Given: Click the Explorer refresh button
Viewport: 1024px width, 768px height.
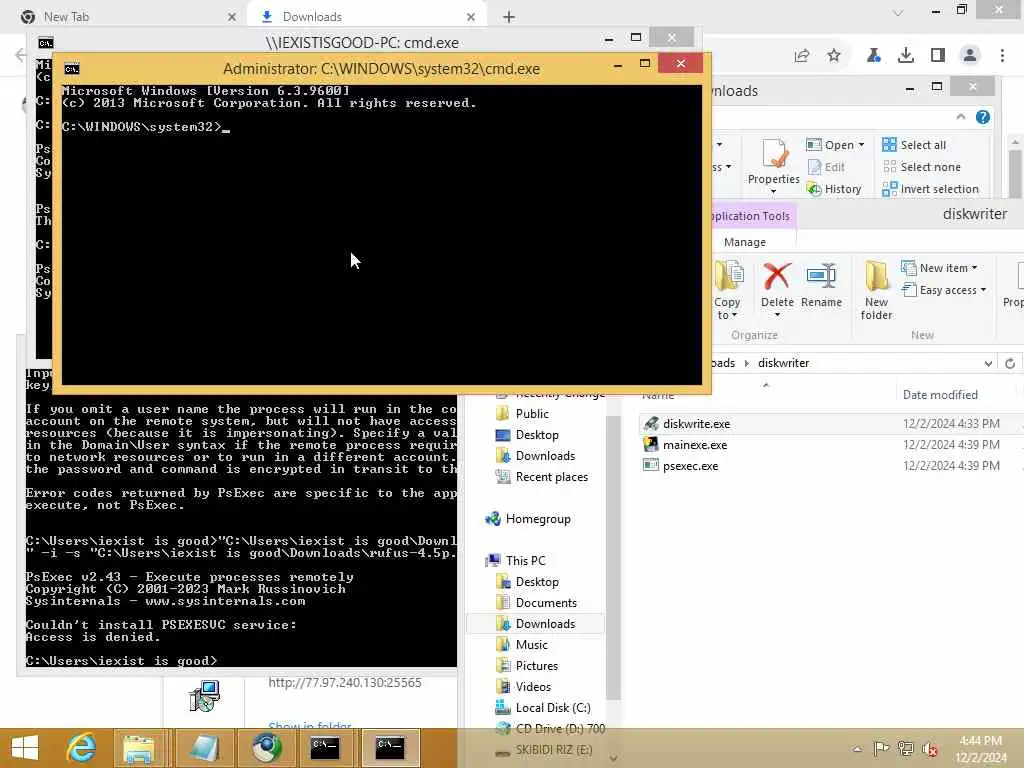Looking at the screenshot, I should point(1010,364).
